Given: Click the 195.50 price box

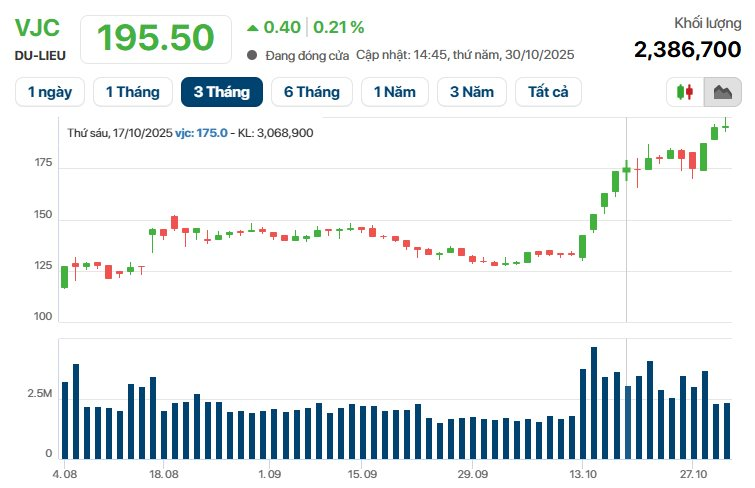Looking at the screenshot, I should click(155, 38).
